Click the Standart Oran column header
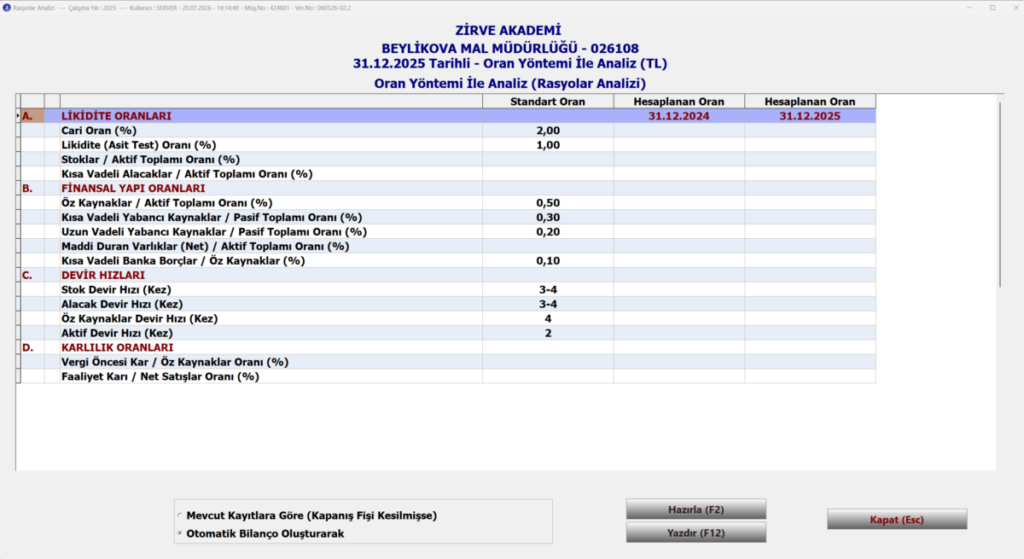1024x559 pixels. click(x=548, y=102)
